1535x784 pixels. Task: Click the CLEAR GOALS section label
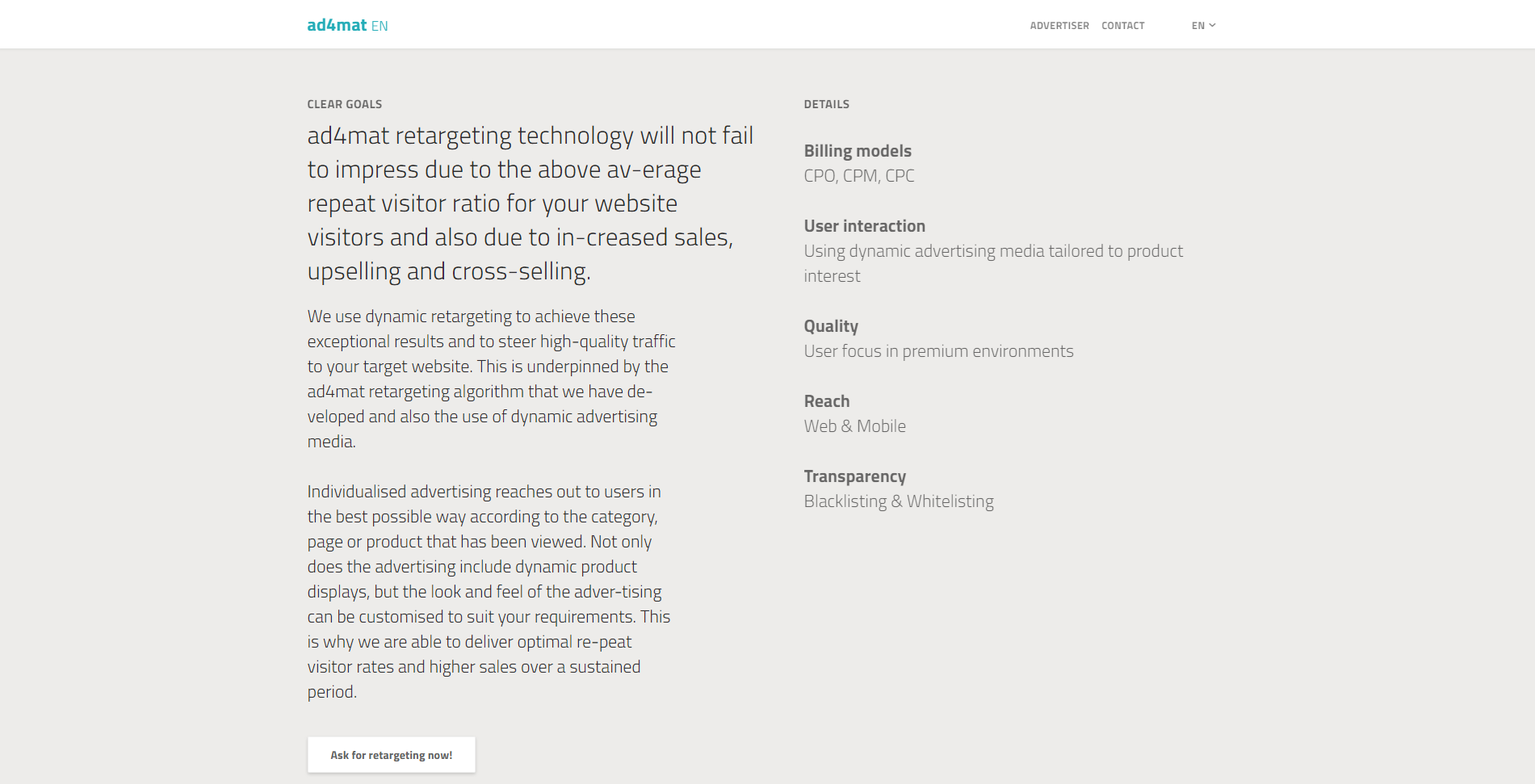pyautogui.click(x=345, y=104)
